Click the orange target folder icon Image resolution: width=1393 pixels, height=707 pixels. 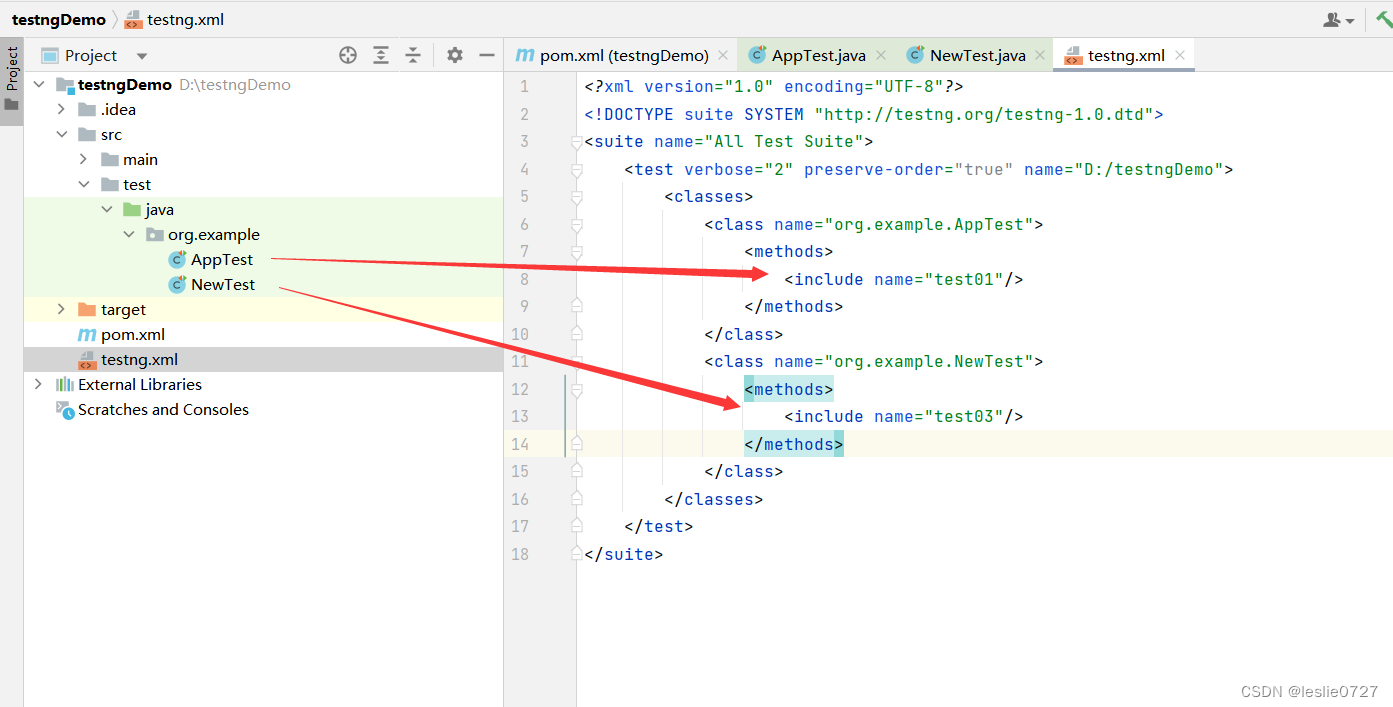coord(87,310)
